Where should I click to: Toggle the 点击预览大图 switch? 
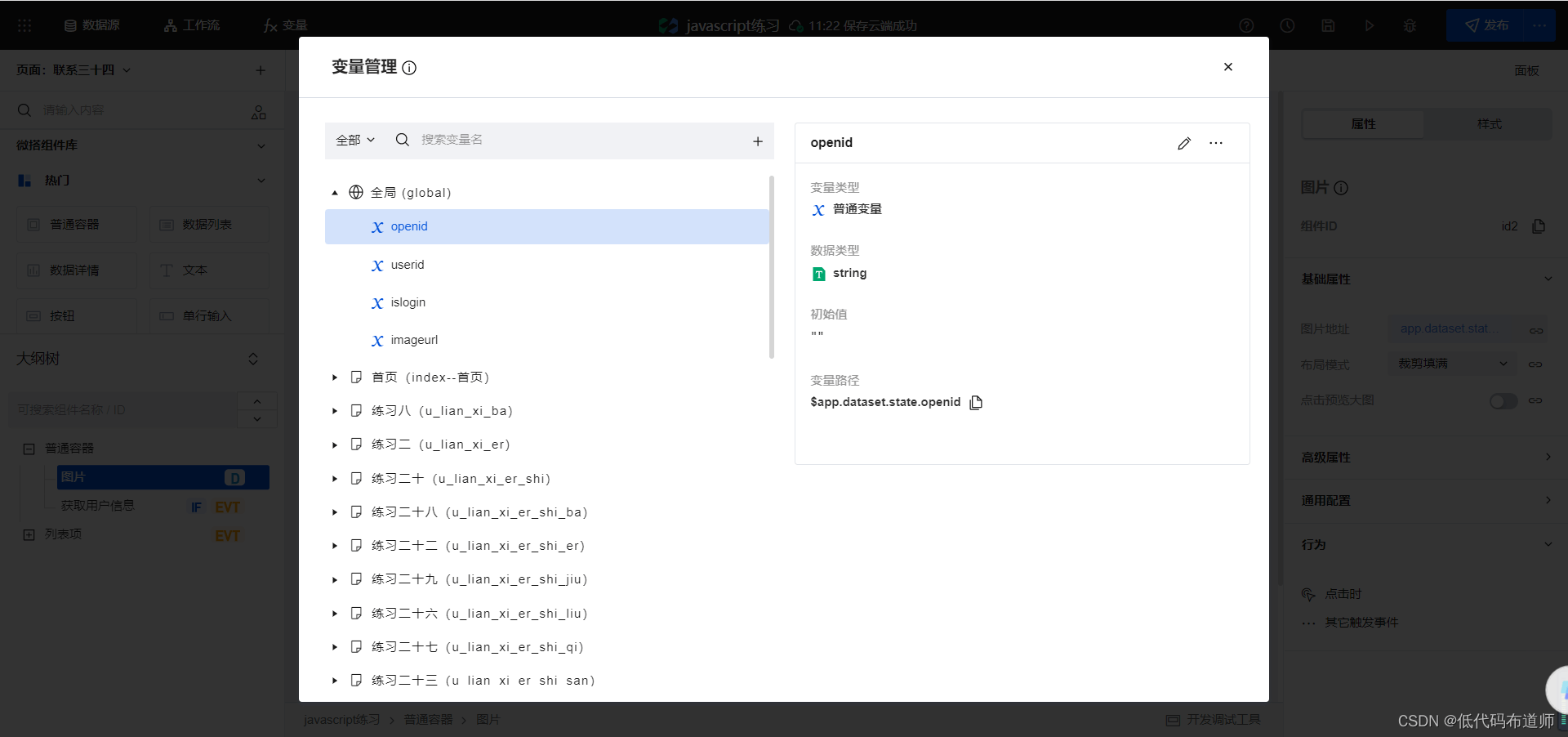coord(1503,401)
